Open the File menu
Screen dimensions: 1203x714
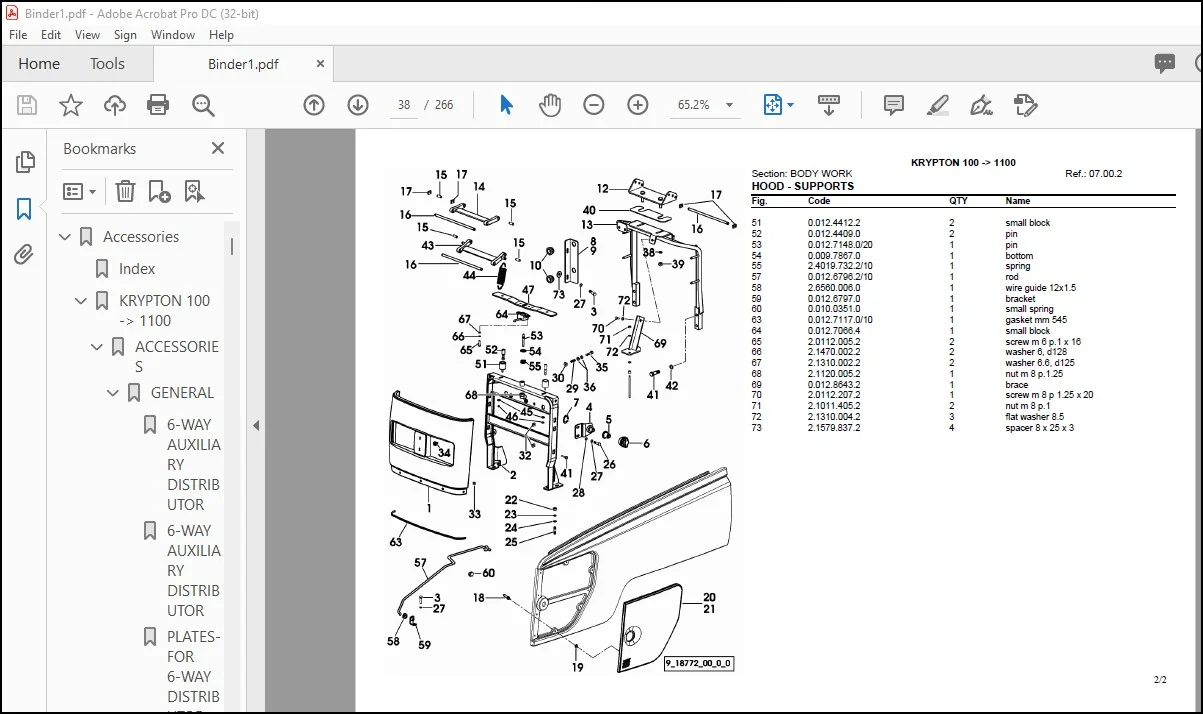coord(19,34)
